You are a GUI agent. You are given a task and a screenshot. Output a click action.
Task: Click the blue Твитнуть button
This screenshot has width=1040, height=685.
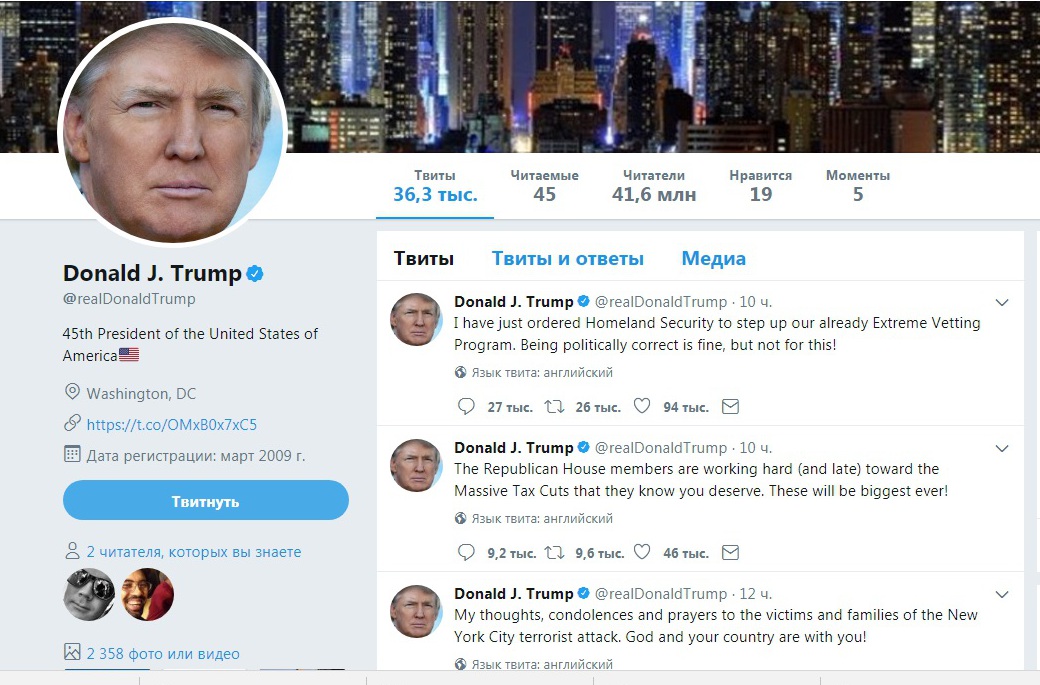click(x=206, y=501)
